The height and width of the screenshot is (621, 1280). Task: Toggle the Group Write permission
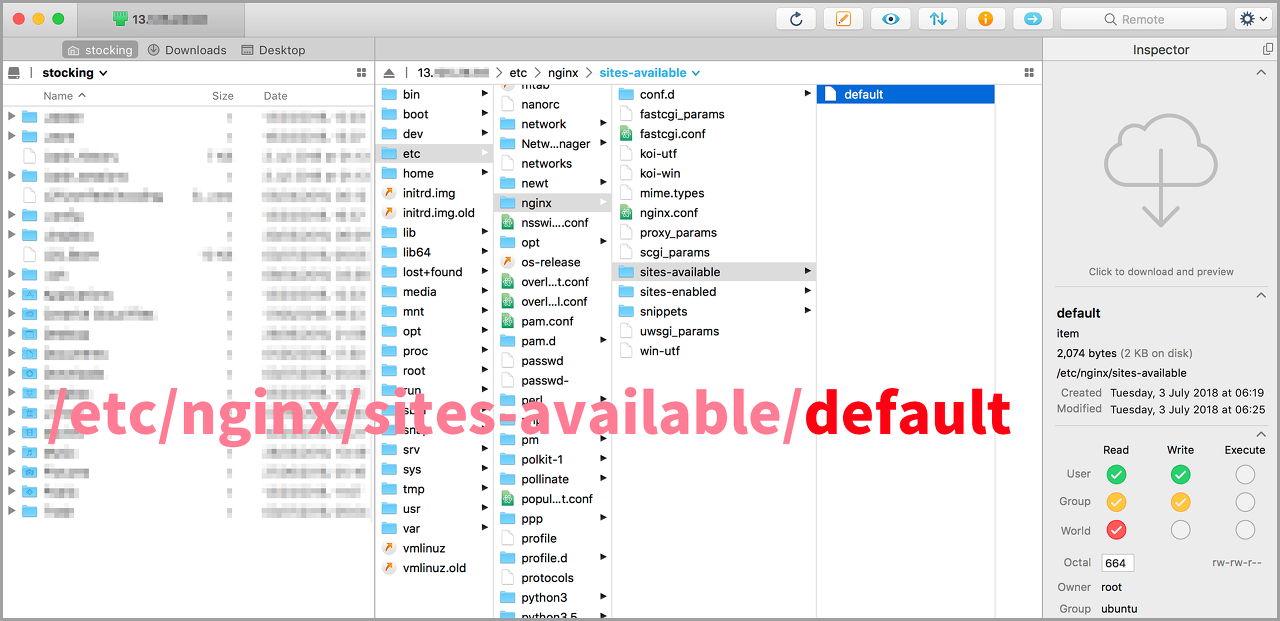point(1180,502)
